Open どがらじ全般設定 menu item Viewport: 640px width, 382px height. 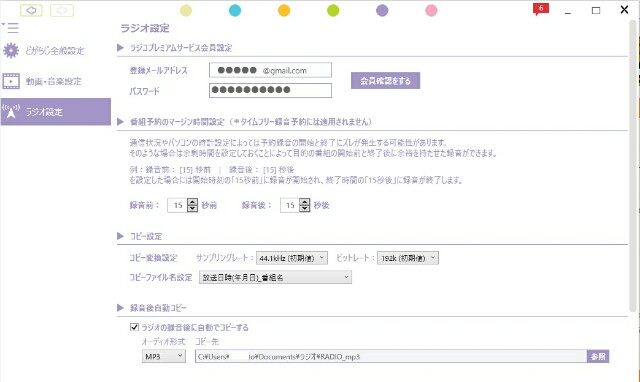coord(55,51)
